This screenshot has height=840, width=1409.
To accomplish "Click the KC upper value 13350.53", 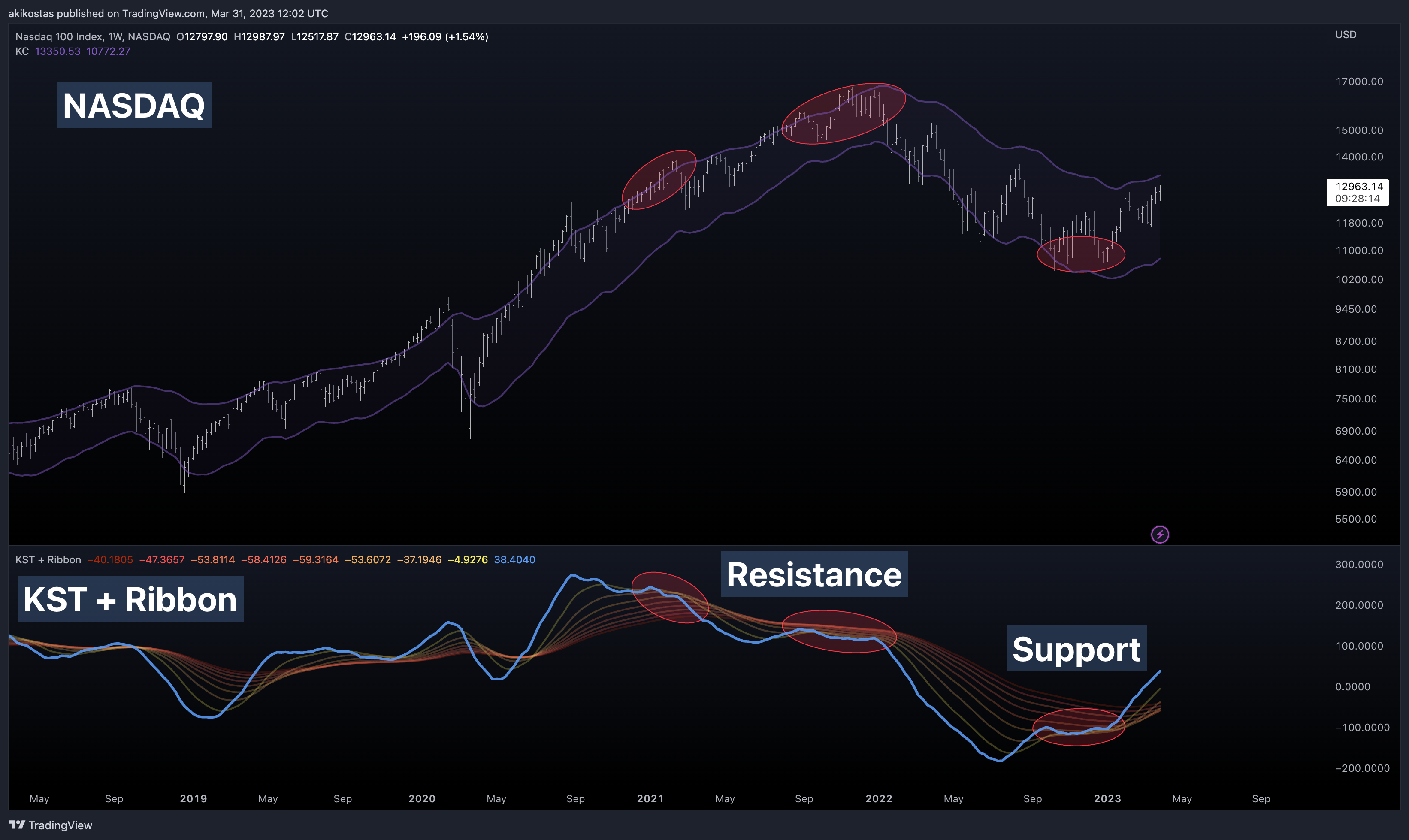I will coord(58,51).
